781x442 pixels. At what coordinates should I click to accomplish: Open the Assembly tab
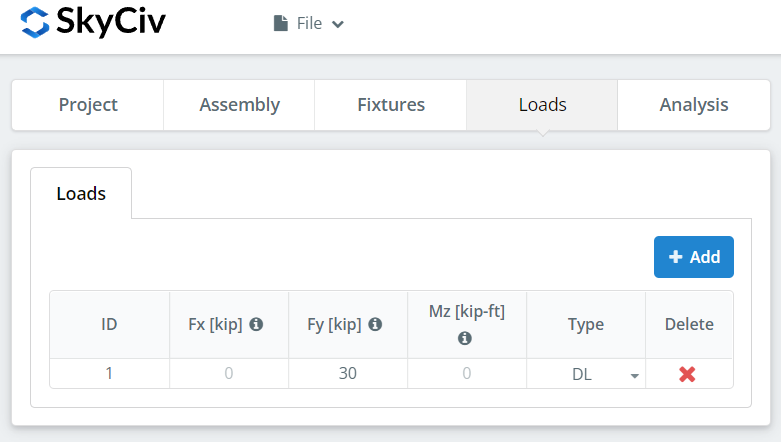(x=239, y=105)
